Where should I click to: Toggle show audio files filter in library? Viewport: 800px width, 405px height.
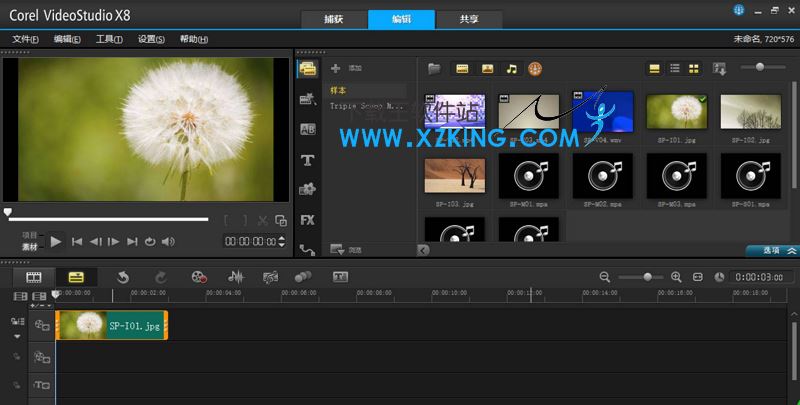point(512,69)
